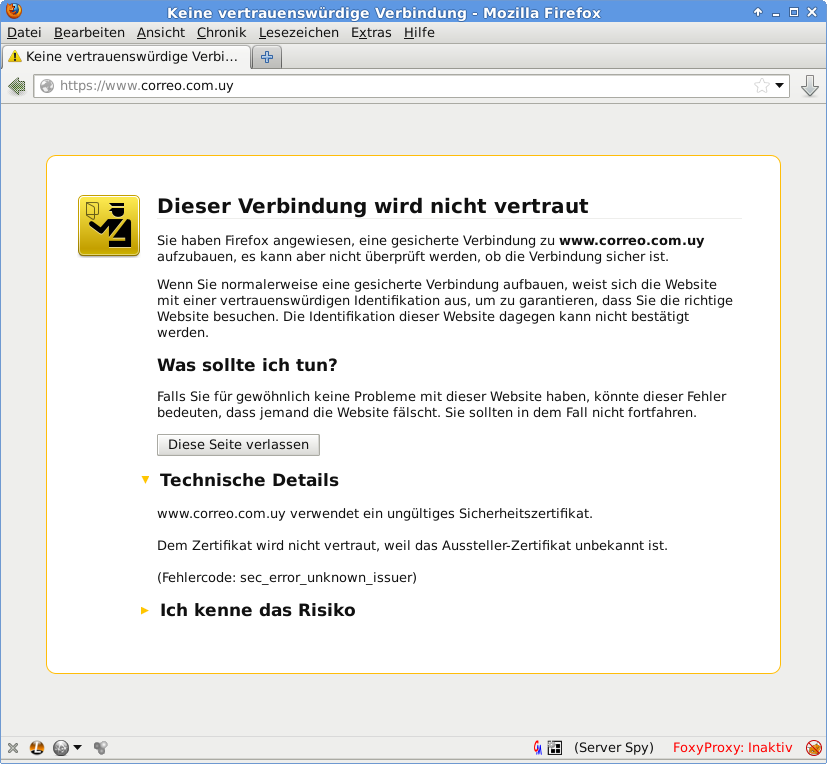Click into the URL address field

pyautogui.click(x=400, y=86)
